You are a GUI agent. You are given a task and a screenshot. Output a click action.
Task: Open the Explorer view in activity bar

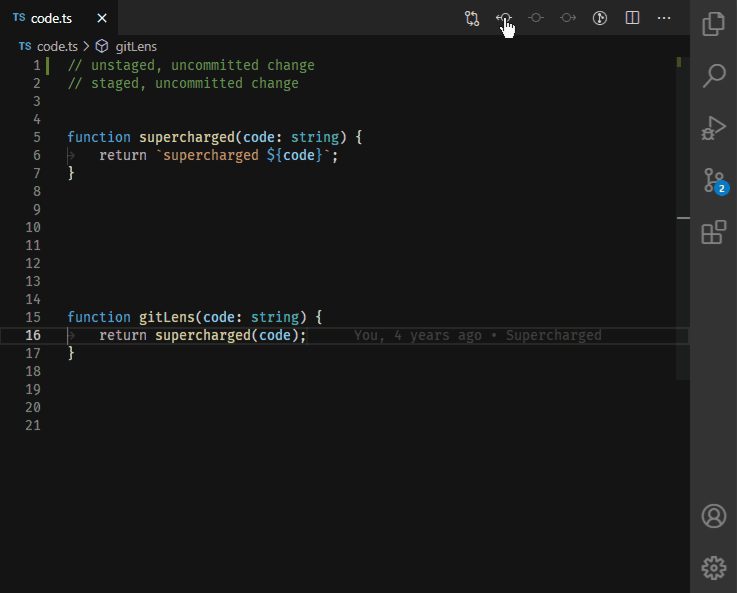[713, 24]
